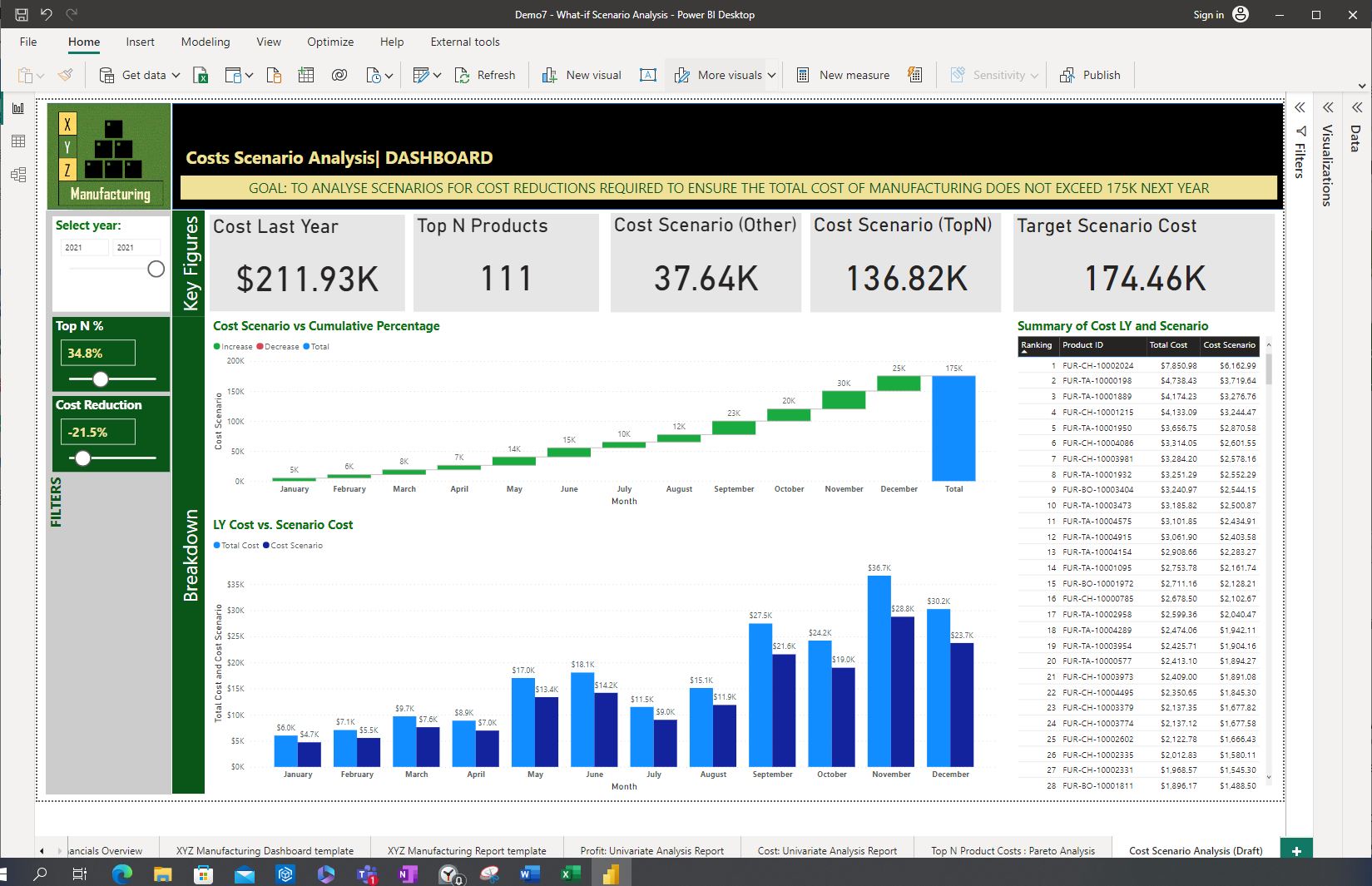Image resolution: width=1372 pixels, height=886 pixels.
Task: Open the Excel workbook data source icon
Action: coord(201,75)
